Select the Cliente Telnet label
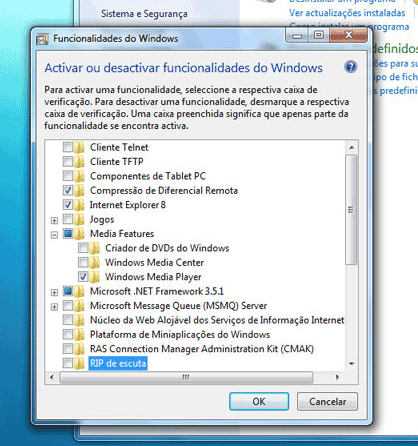This screenshot has height=446, width=418. point(119,147)
